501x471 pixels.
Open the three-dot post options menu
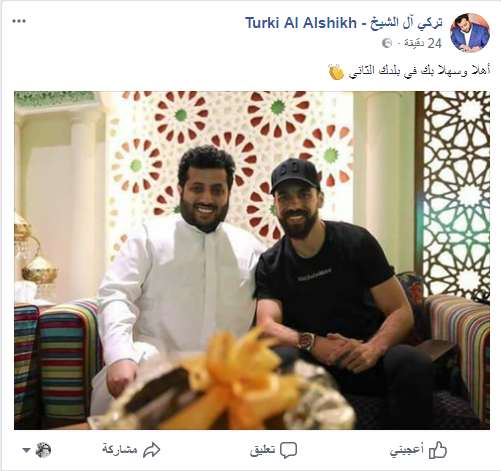19,21
